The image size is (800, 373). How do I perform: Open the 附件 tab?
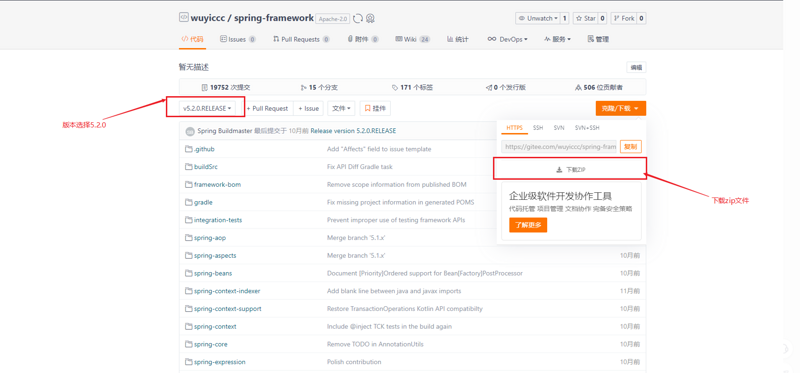(363, 39)
